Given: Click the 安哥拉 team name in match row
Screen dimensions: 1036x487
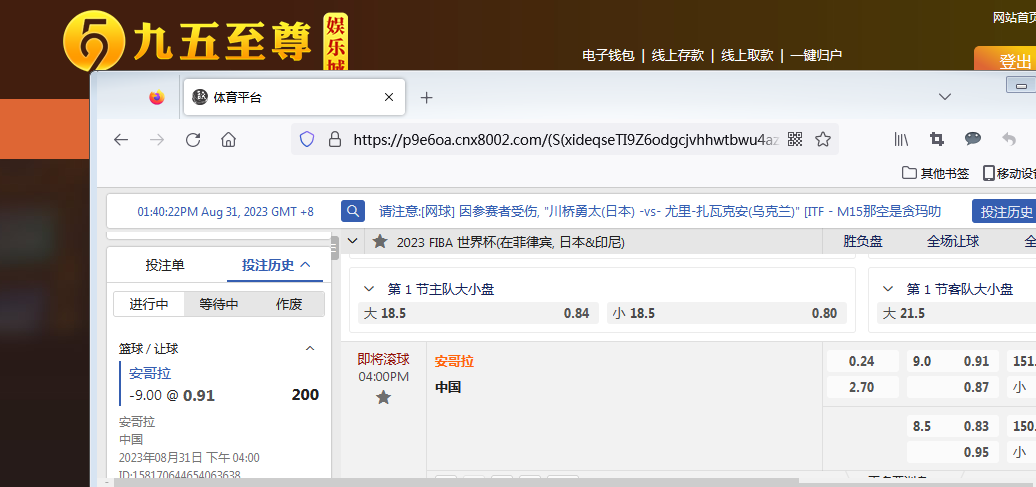Looking at the screenshot, I should (x=454, y=361).
